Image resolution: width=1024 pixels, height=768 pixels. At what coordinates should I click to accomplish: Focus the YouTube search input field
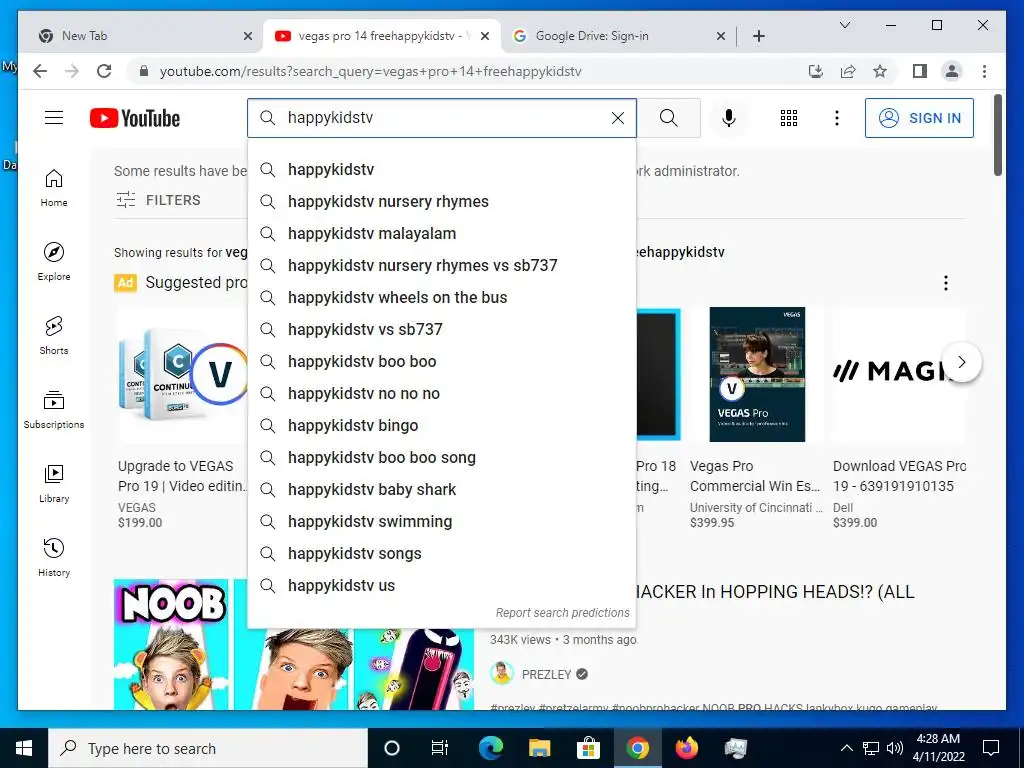(444, 118)
